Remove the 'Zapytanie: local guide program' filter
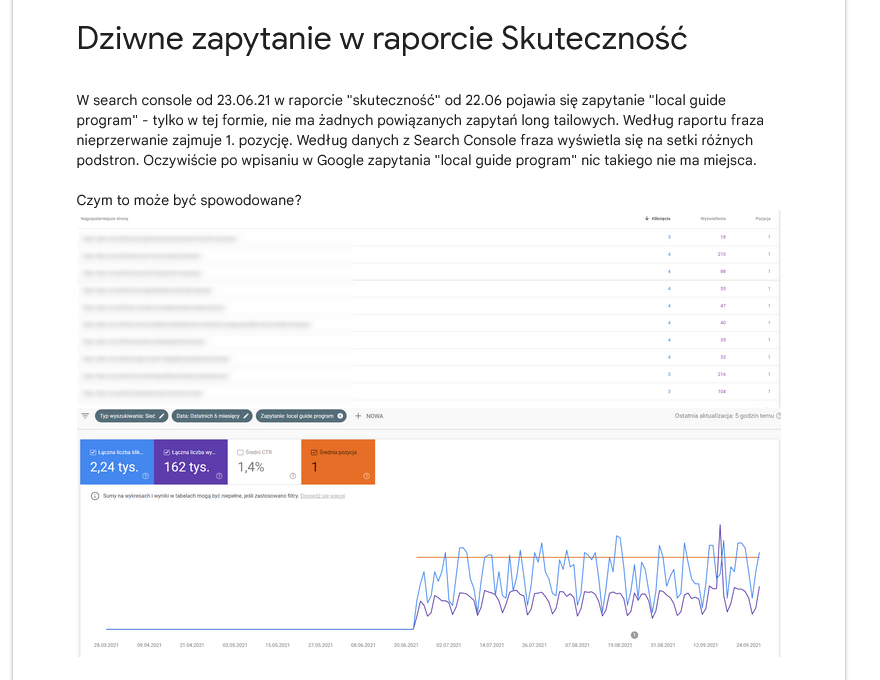 341,415
